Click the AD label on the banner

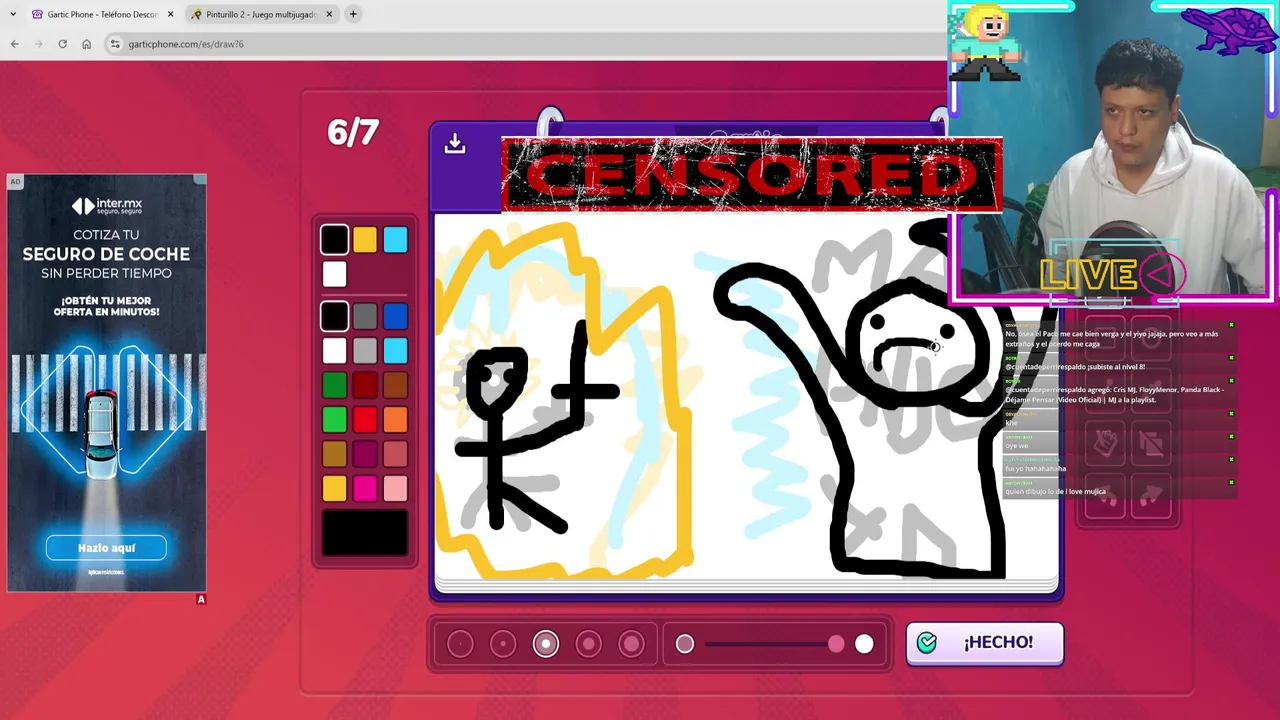click(14, 181)
